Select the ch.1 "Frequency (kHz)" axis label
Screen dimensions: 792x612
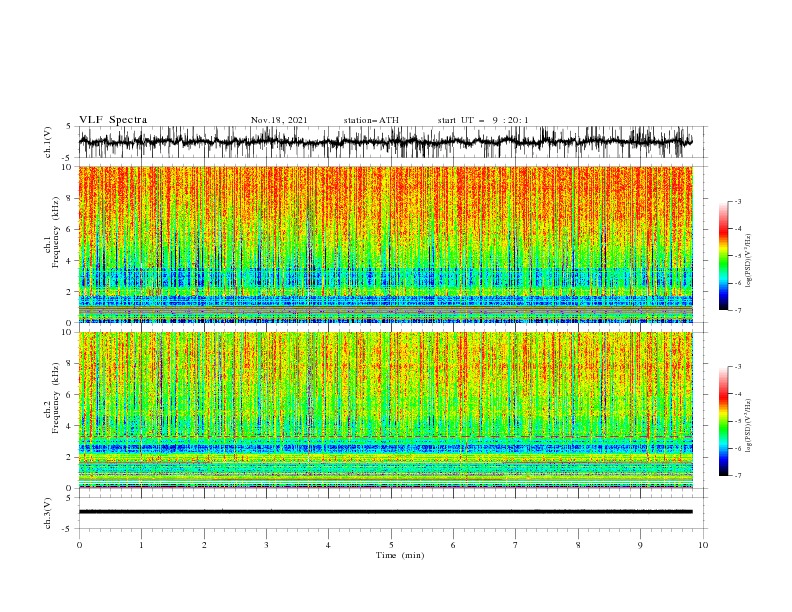[x=56, y=233]
